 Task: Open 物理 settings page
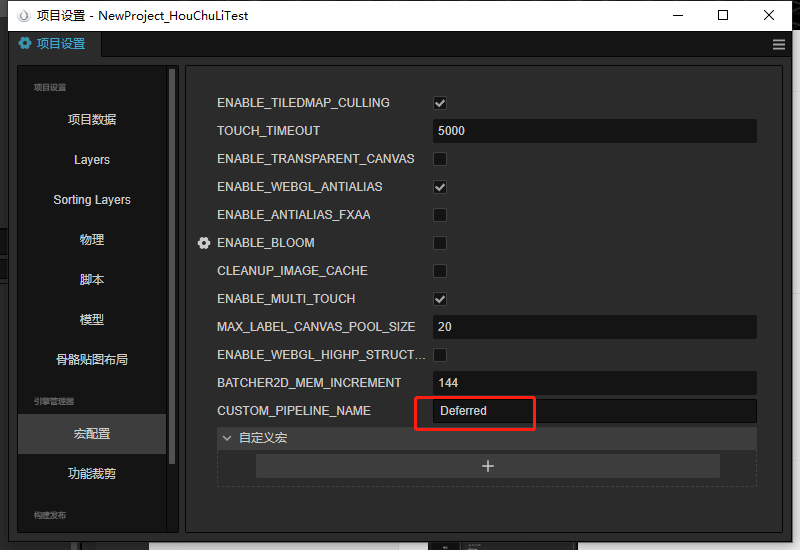pos(92,239)
